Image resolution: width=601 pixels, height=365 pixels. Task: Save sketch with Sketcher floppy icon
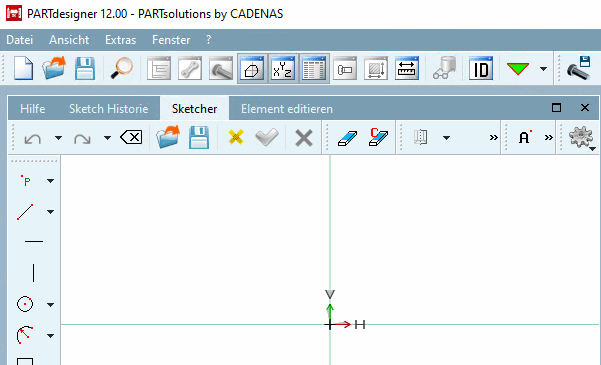(x=199, y=137)
